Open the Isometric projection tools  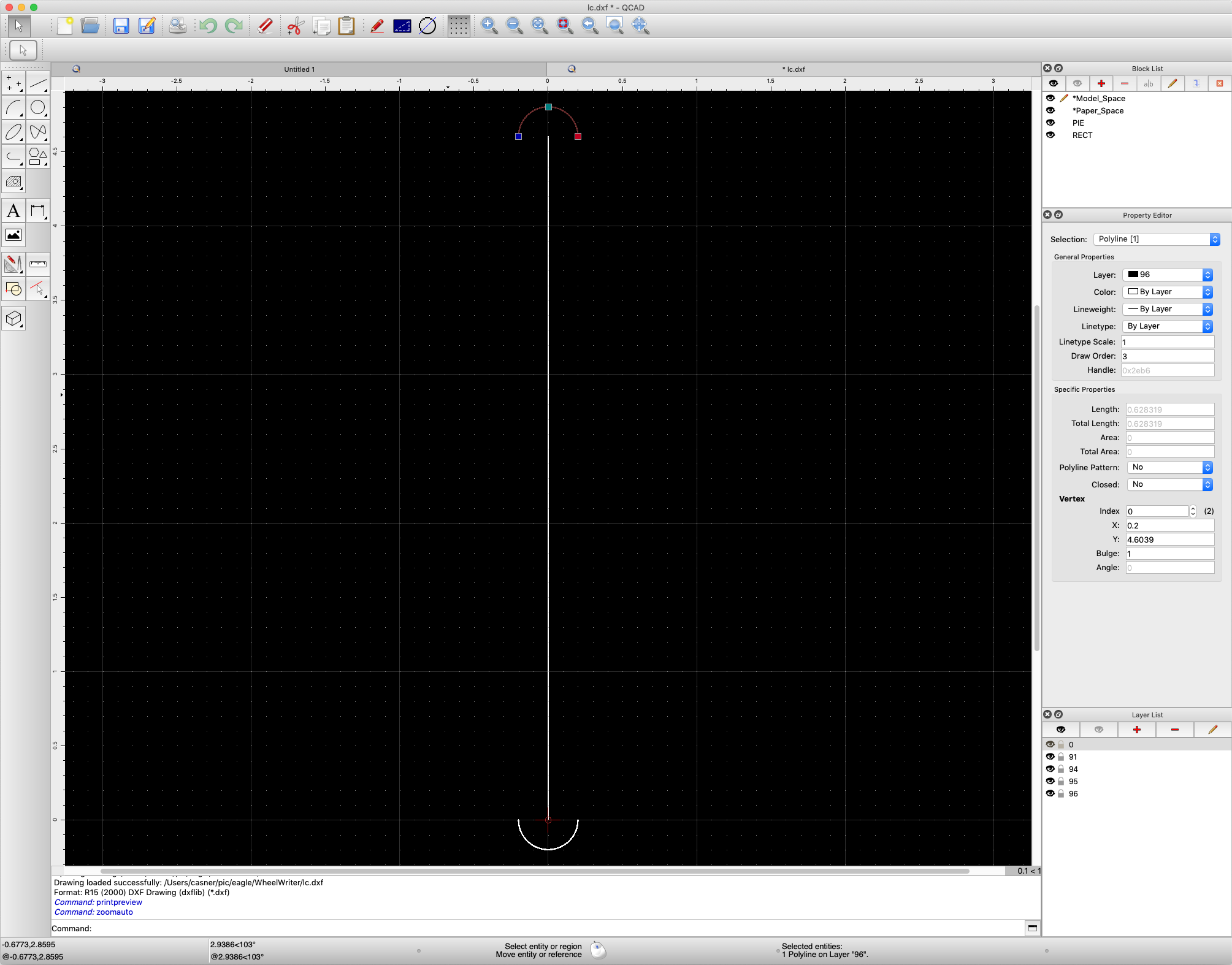(x=13, y=319)
